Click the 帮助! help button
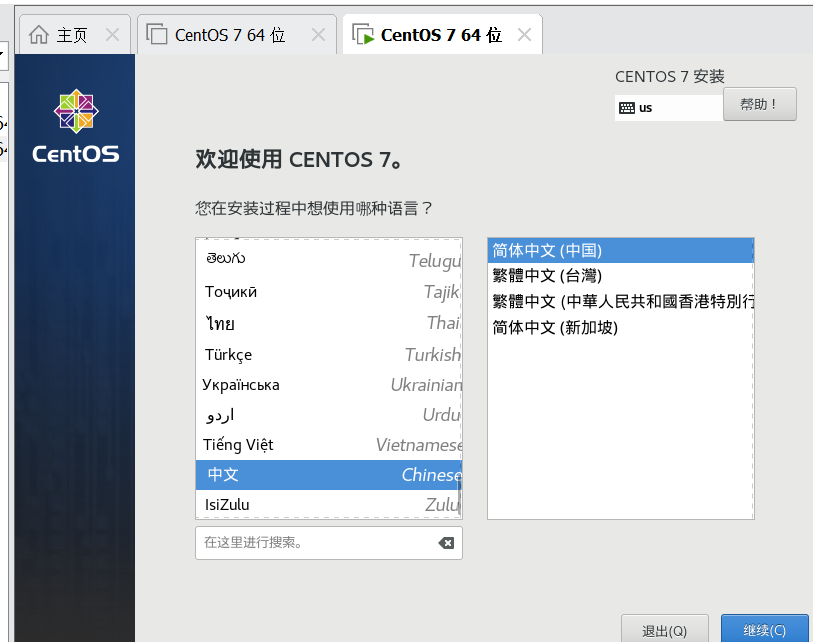This screenshot has height=642, width=813. tap(760, 104)
